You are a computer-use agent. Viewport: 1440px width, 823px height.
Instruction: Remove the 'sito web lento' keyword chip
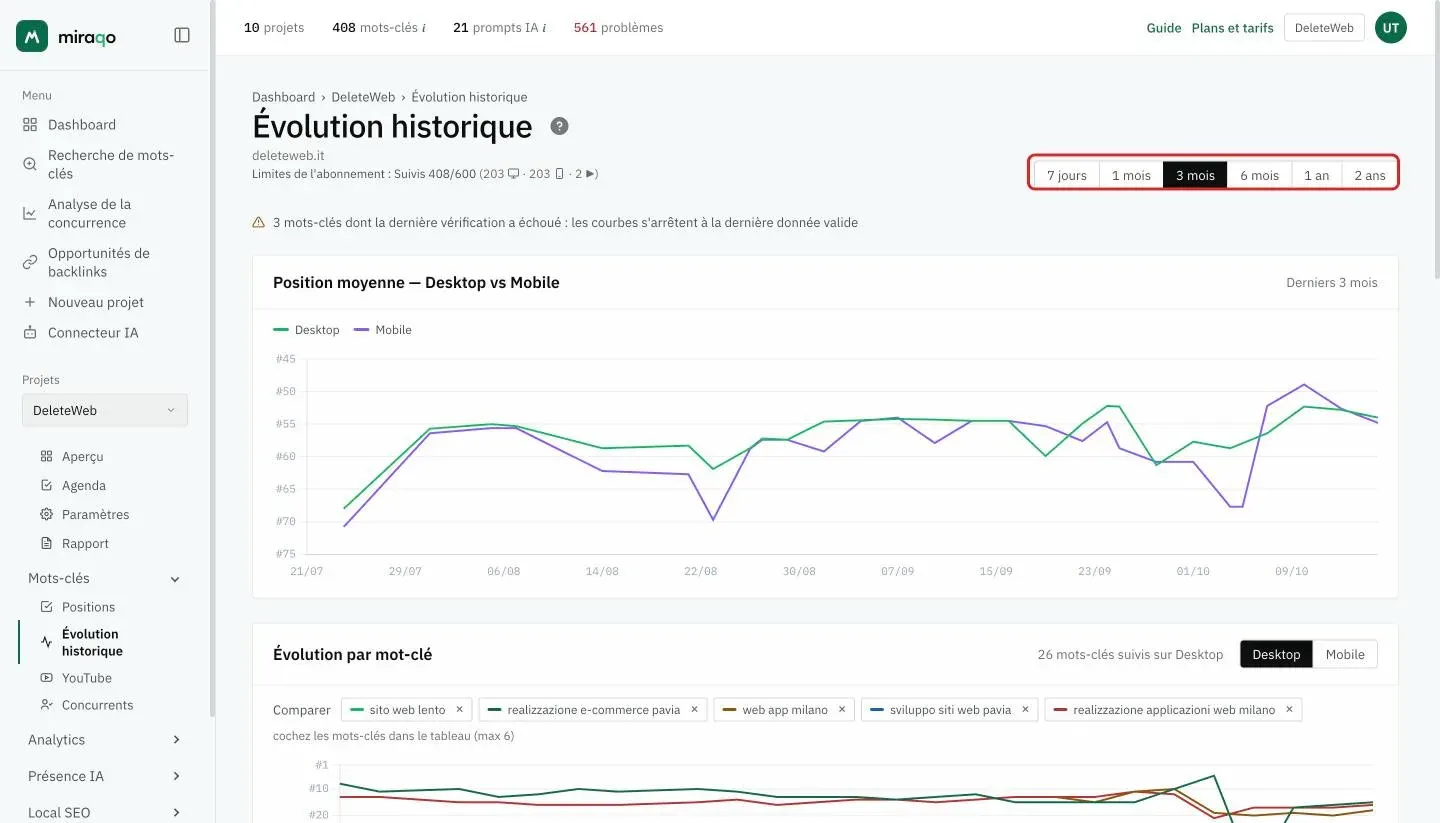459,710
